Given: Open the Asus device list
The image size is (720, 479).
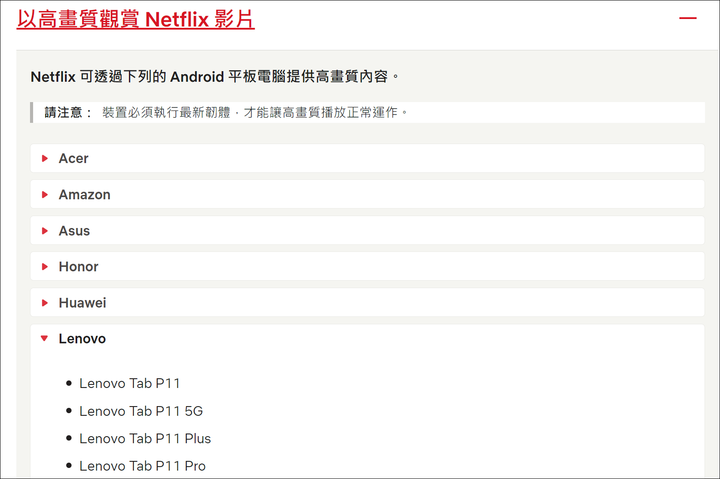Looking at the screenshot, I should coord(367,231).
